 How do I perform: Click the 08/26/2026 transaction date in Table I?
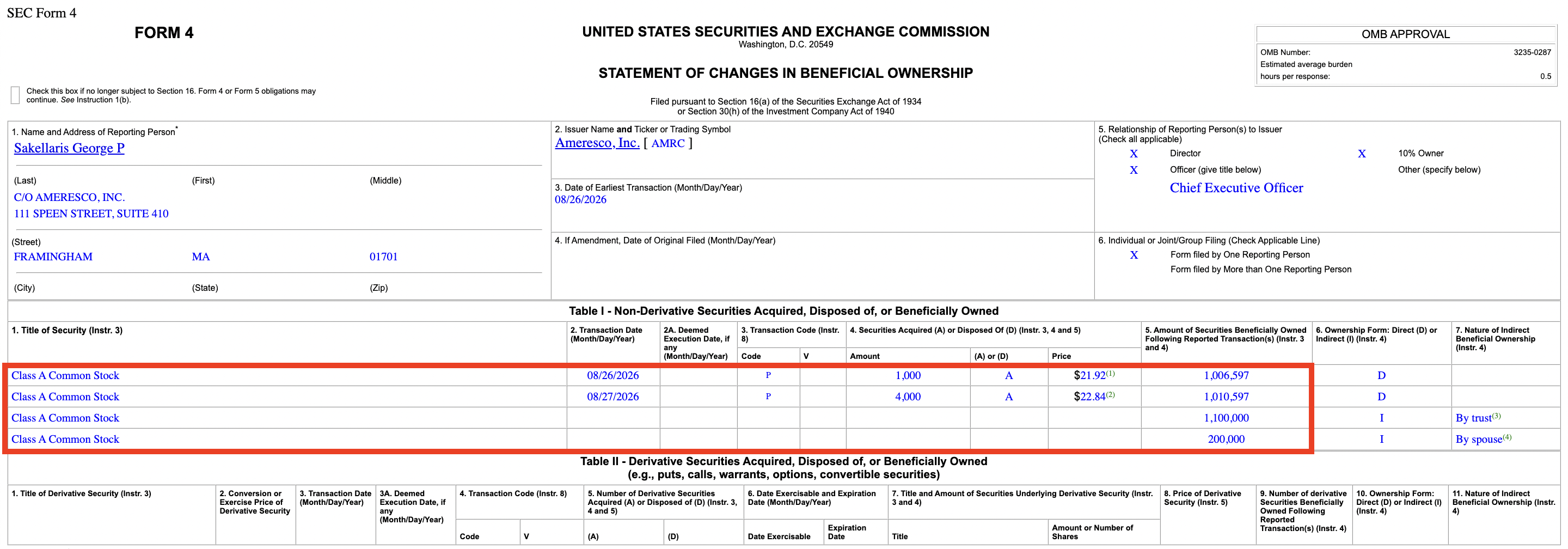pos(612,376)
